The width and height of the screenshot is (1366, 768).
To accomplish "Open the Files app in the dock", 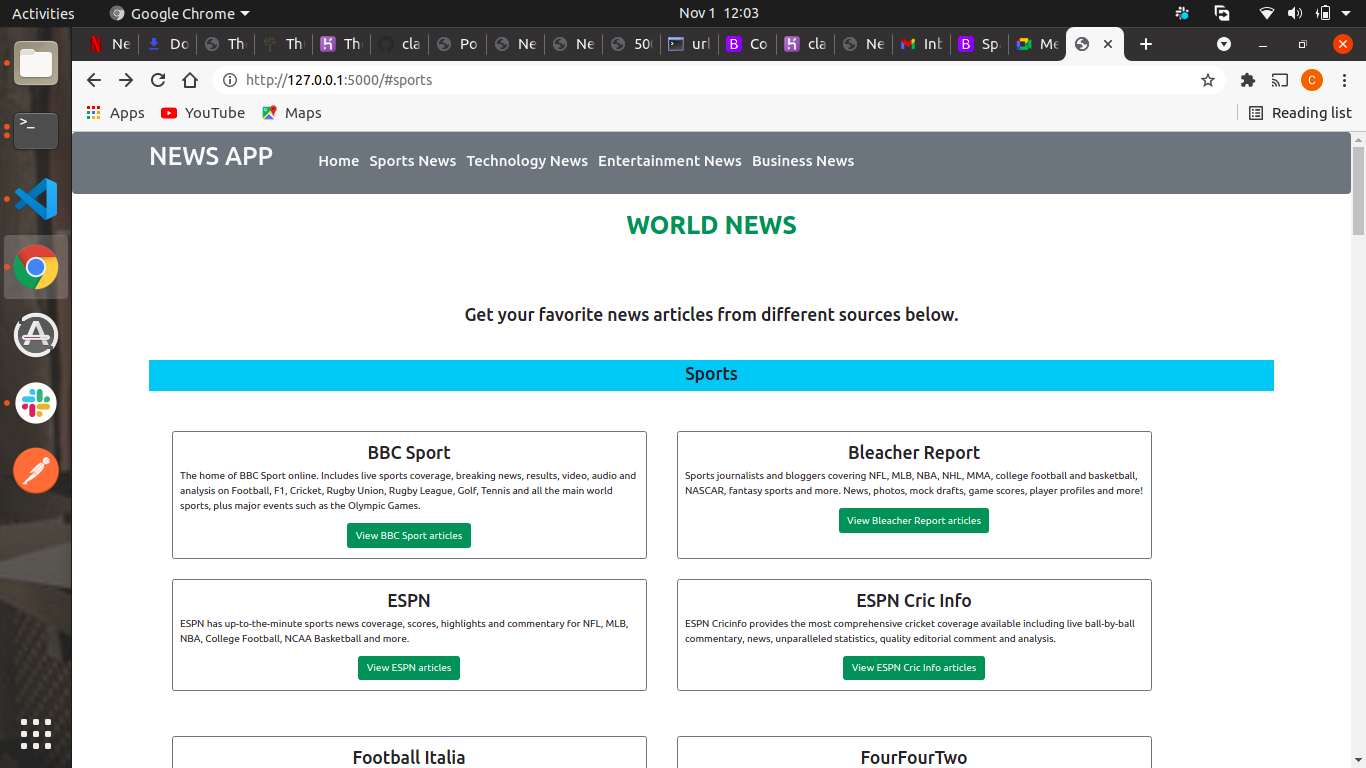I will [36, 64].
